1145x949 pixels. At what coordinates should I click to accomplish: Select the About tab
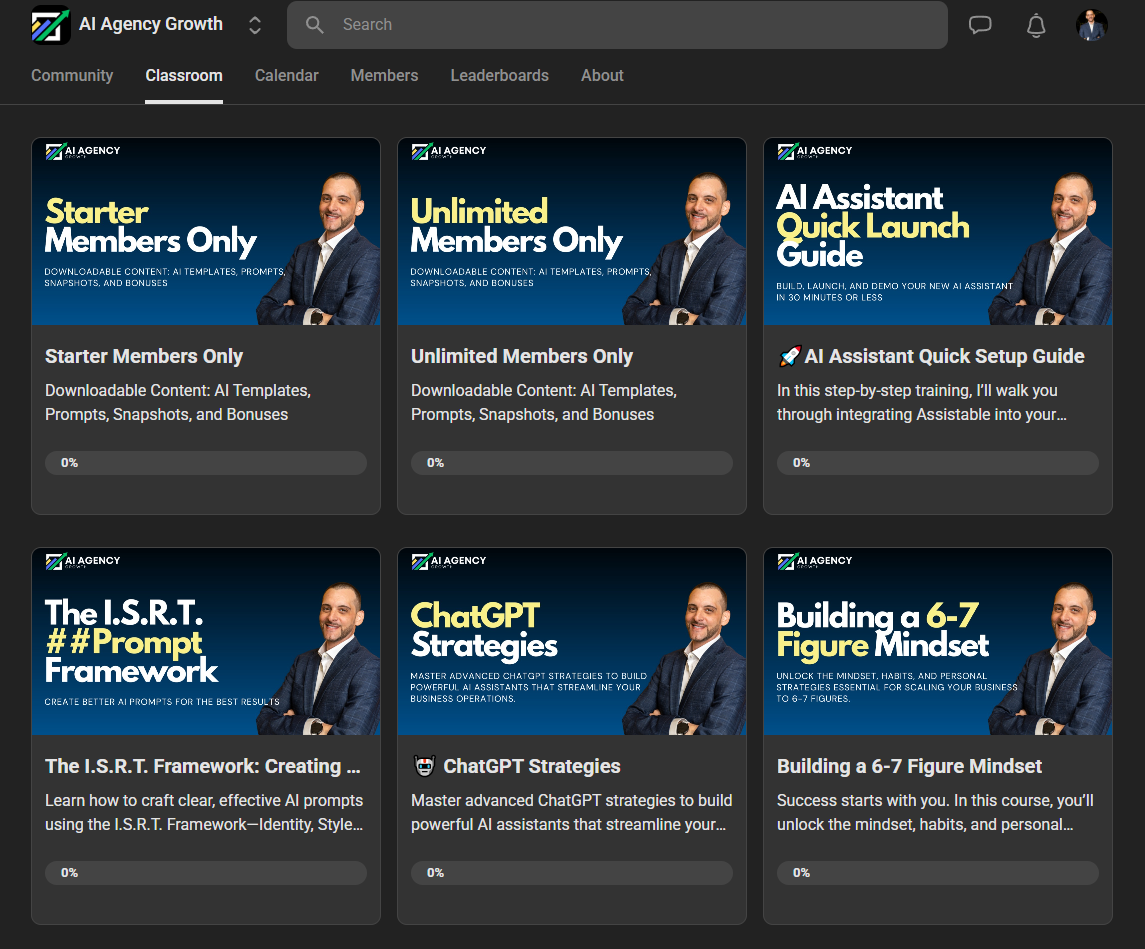pos(602,76)
